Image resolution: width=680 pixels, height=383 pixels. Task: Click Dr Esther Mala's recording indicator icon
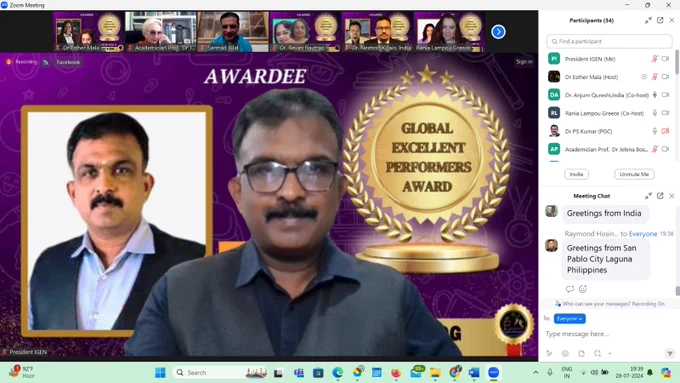644,77
